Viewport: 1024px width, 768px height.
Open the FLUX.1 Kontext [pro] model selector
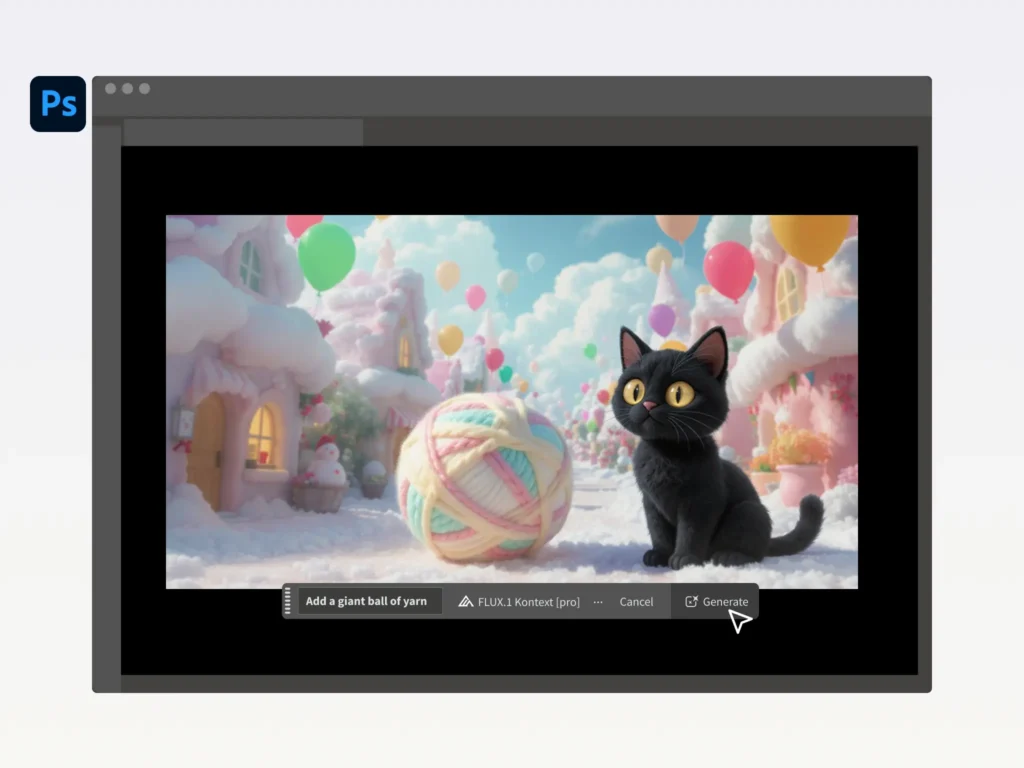[x=520, y=602]
